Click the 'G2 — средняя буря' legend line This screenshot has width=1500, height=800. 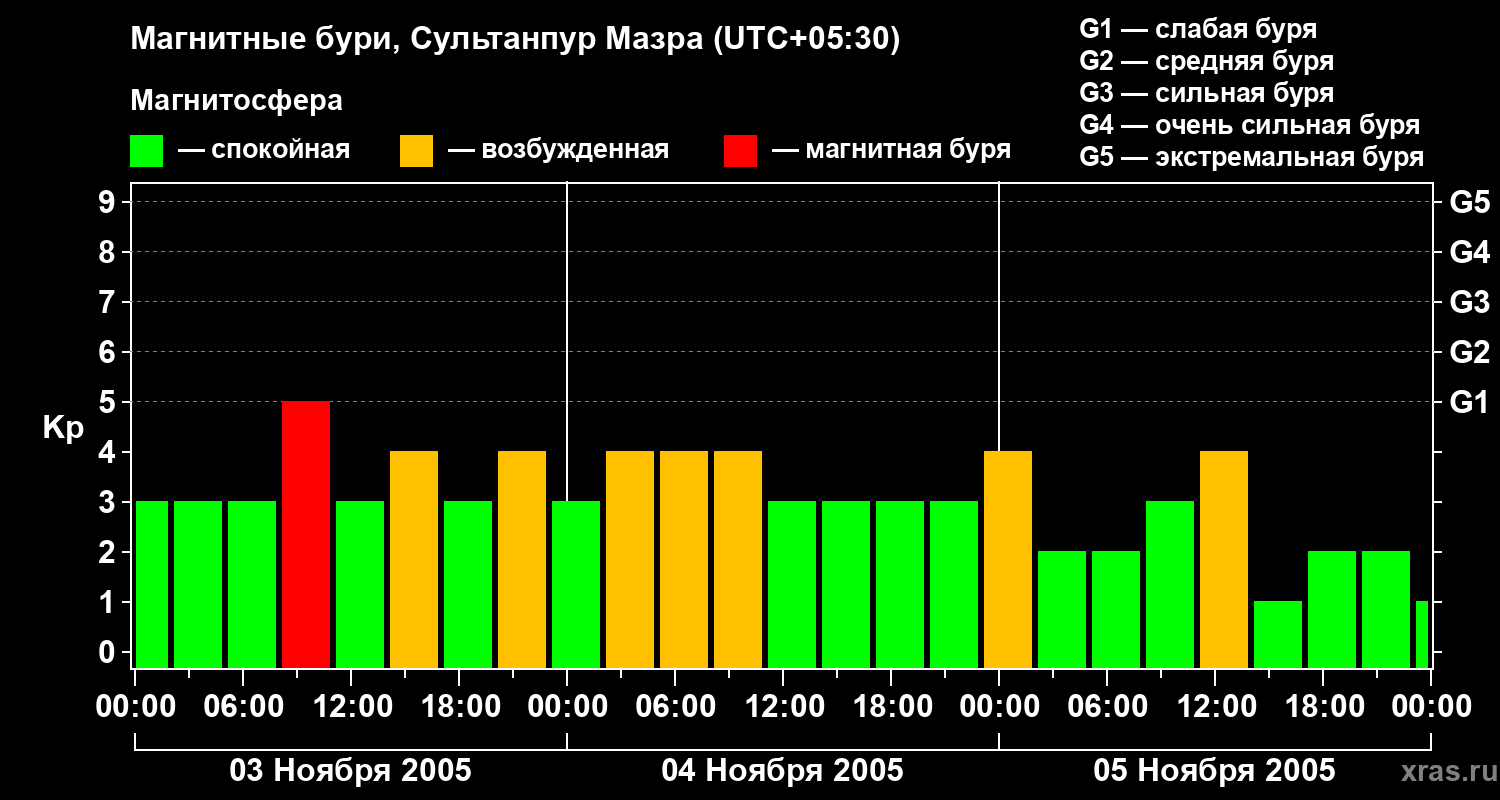pyautogui.click(x=1206, y=61)
